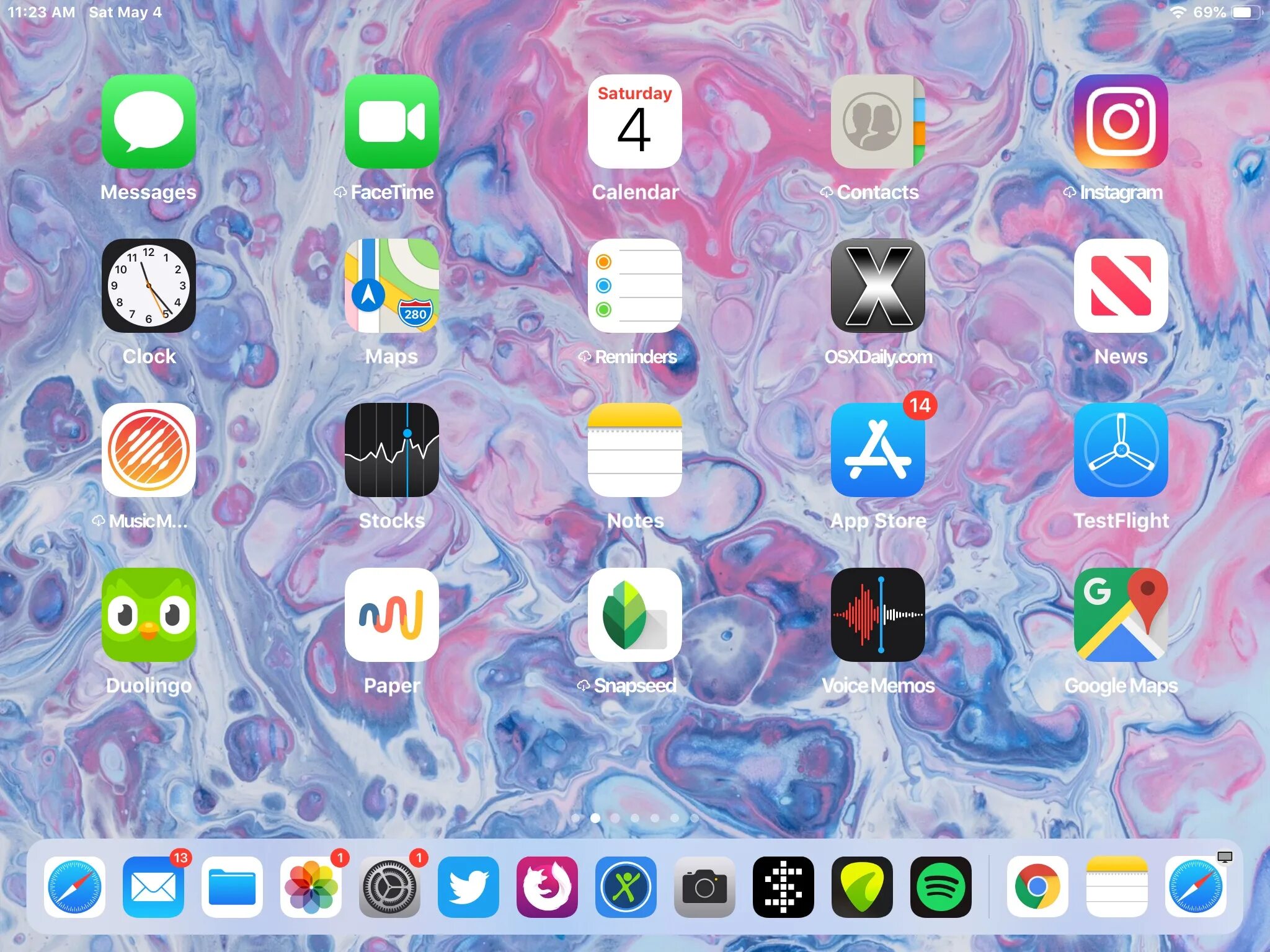Open the Reminders app

[x=635, y=286]
